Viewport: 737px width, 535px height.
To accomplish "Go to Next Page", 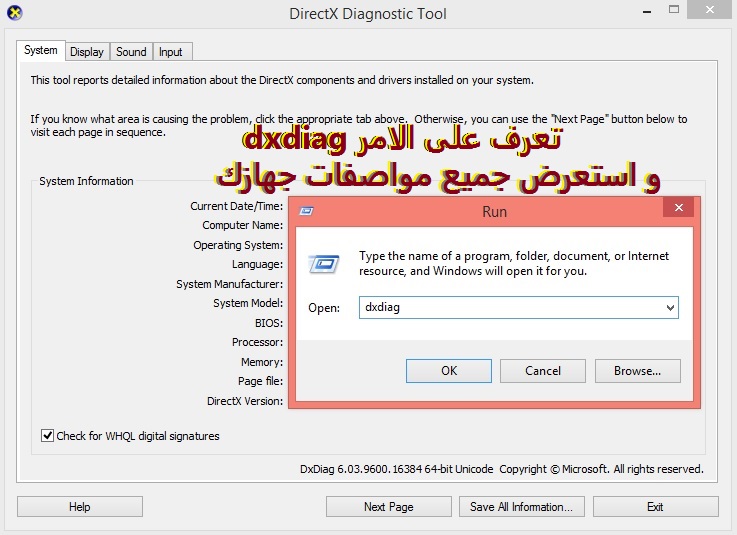I will (389, 507).
